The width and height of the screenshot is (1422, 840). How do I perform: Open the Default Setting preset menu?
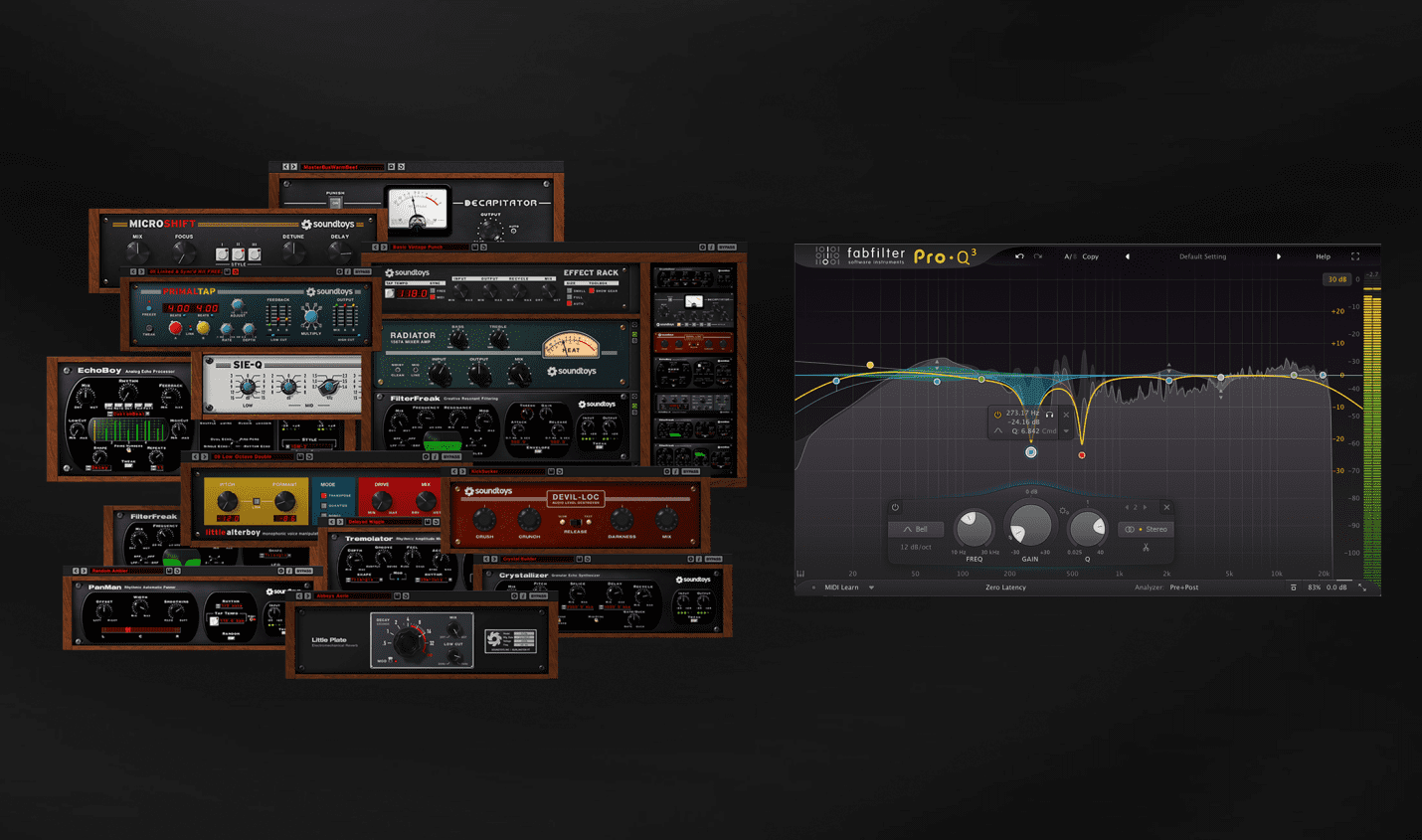point(1201,256)
